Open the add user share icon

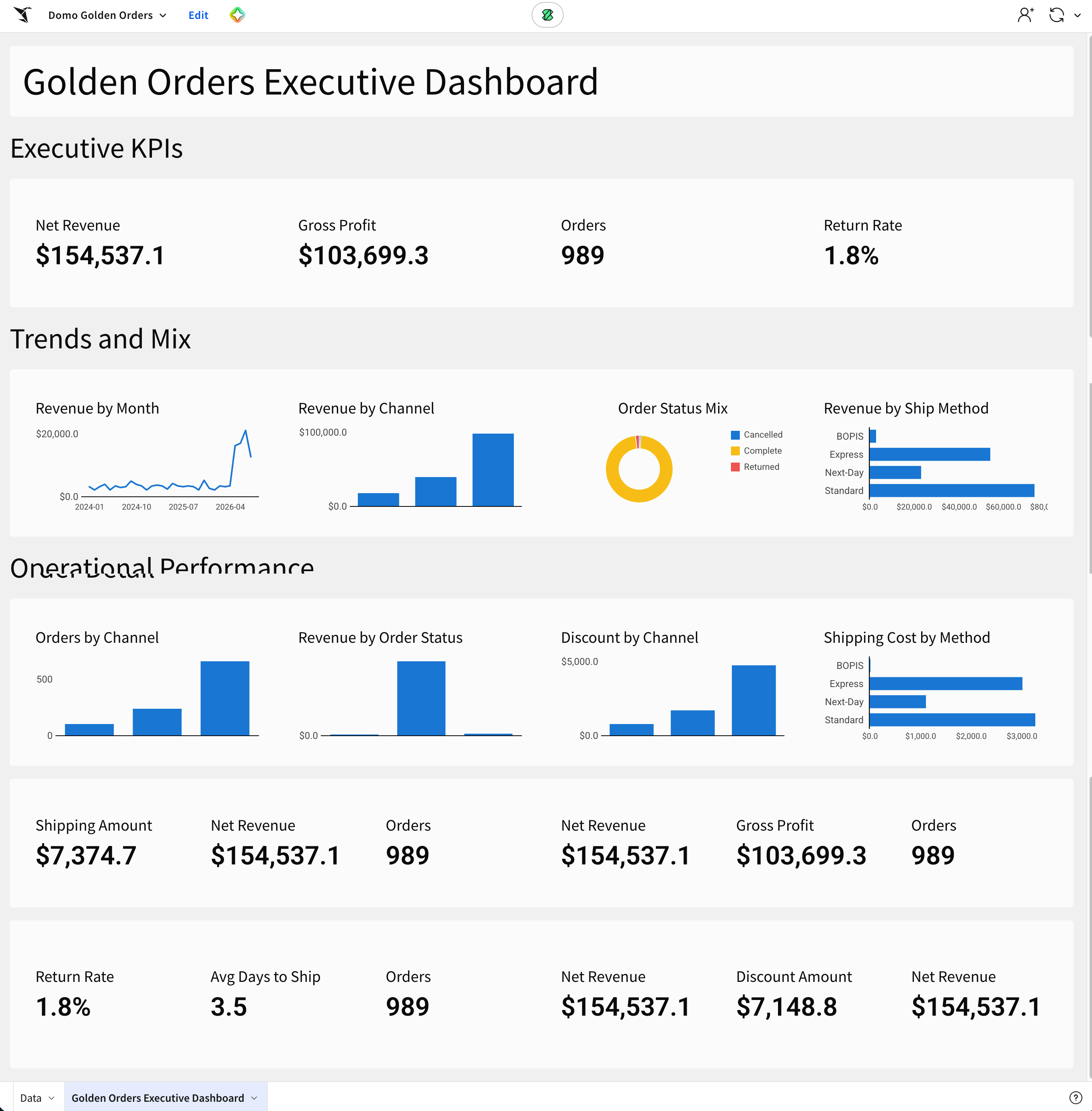pyautogui.click(x=1025, y=15)
